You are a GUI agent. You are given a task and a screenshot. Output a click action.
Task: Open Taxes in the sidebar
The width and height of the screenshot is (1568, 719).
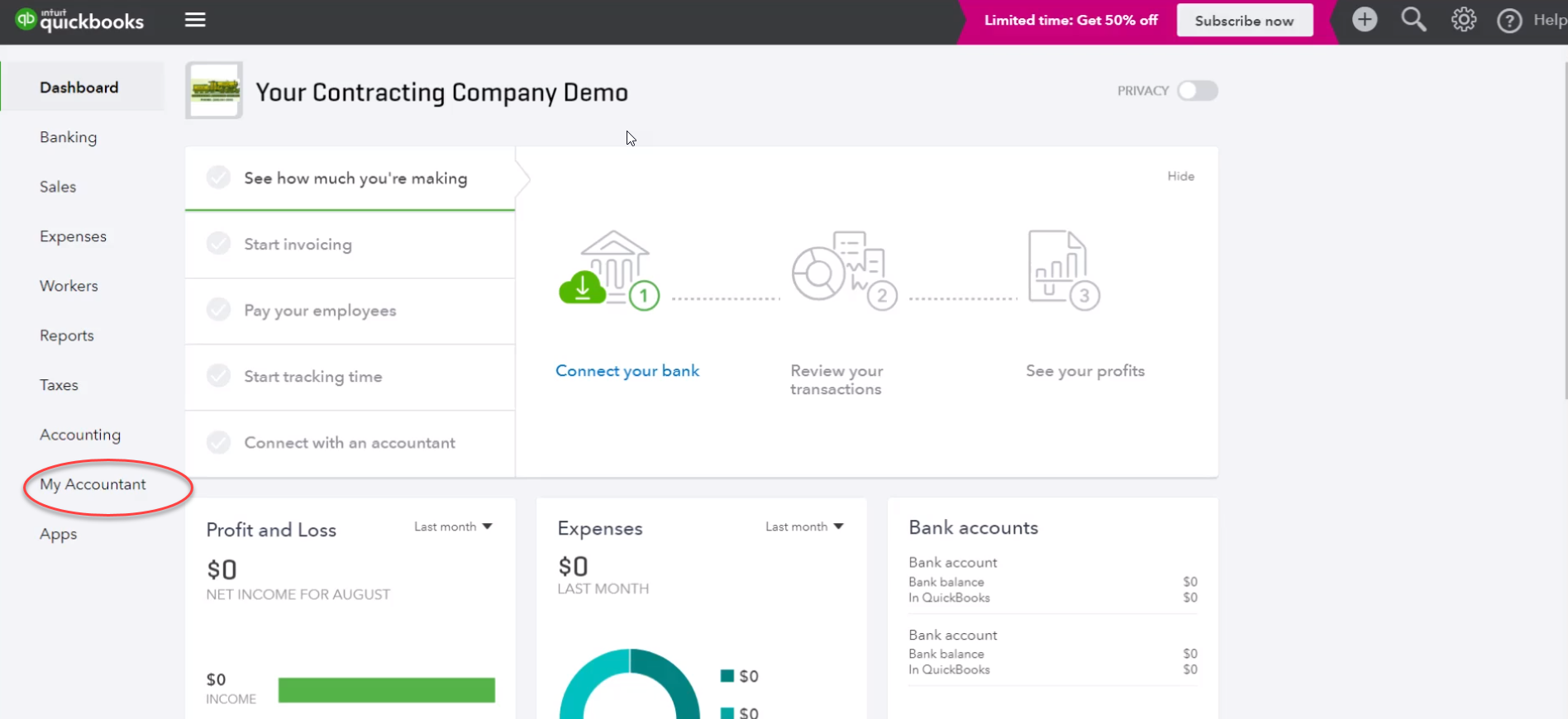pyautogui.click(x=59, y=385)
